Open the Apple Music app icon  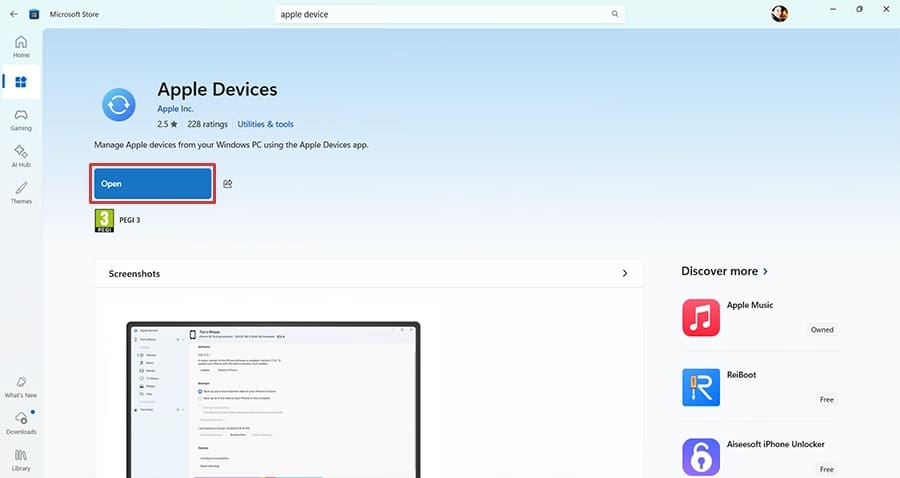coord(701,317)
